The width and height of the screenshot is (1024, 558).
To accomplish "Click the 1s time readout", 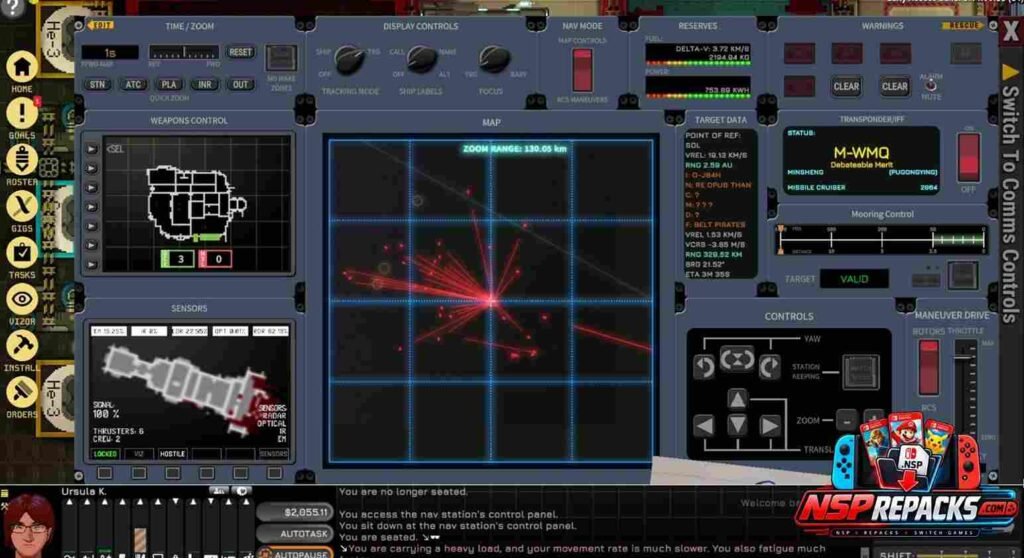I will [x=110, y=52].
